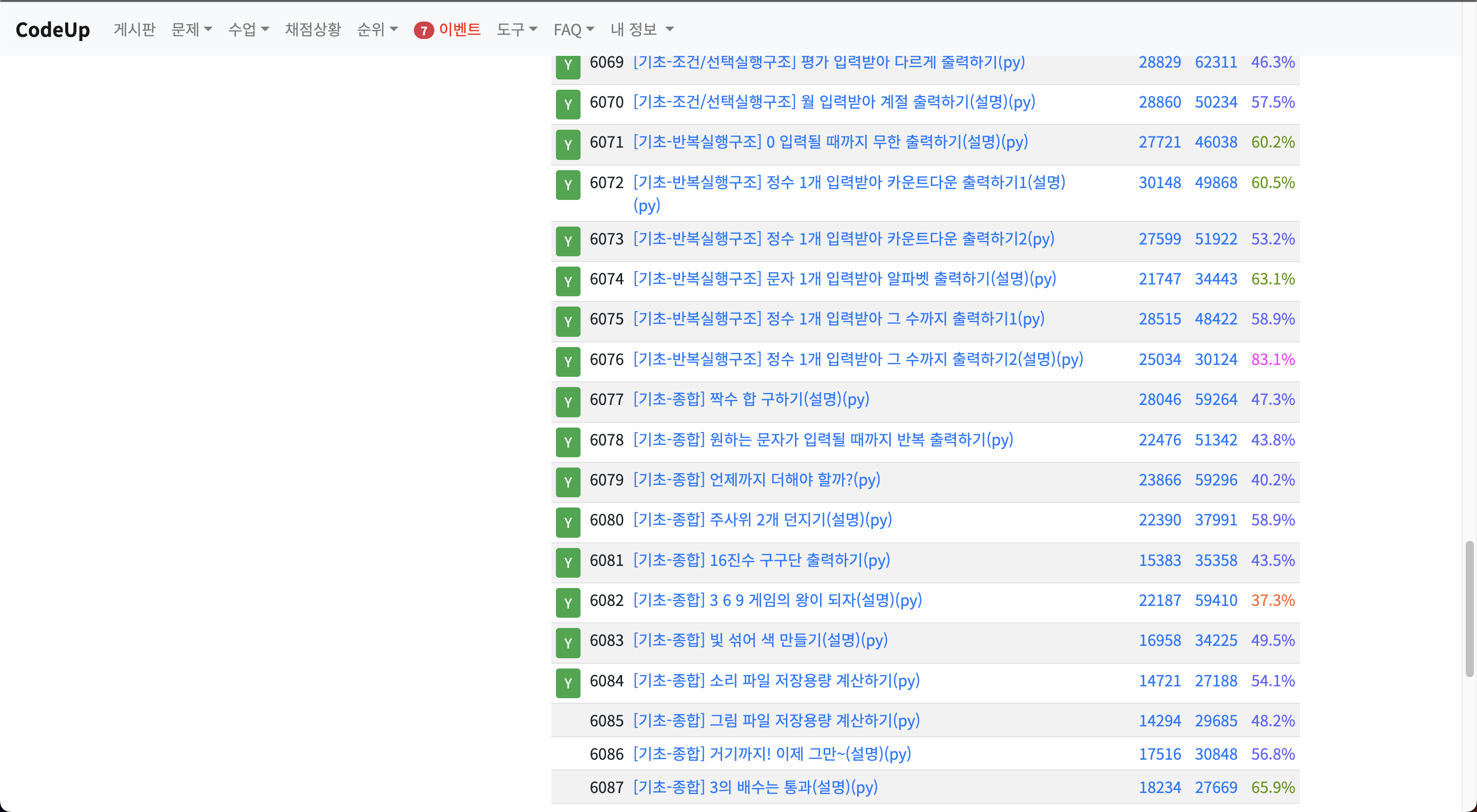This screenshot has width=1477, height=812.
Task: Select 채점상황 from the navigation bar
Action: point(312,30)
